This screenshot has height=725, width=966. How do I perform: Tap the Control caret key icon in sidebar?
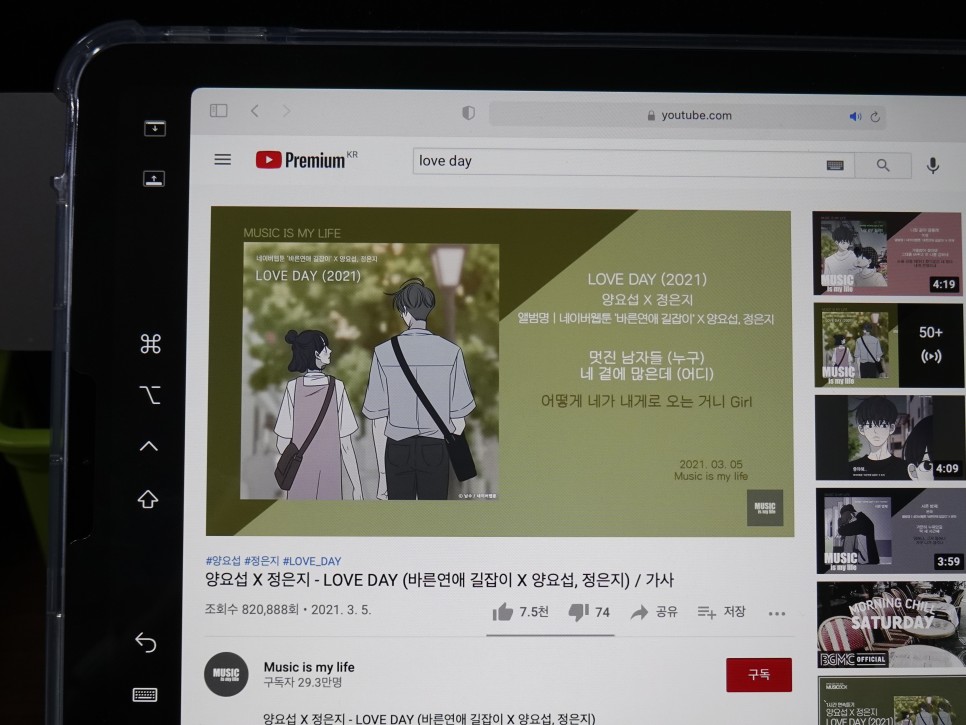(x=148, y=446)
